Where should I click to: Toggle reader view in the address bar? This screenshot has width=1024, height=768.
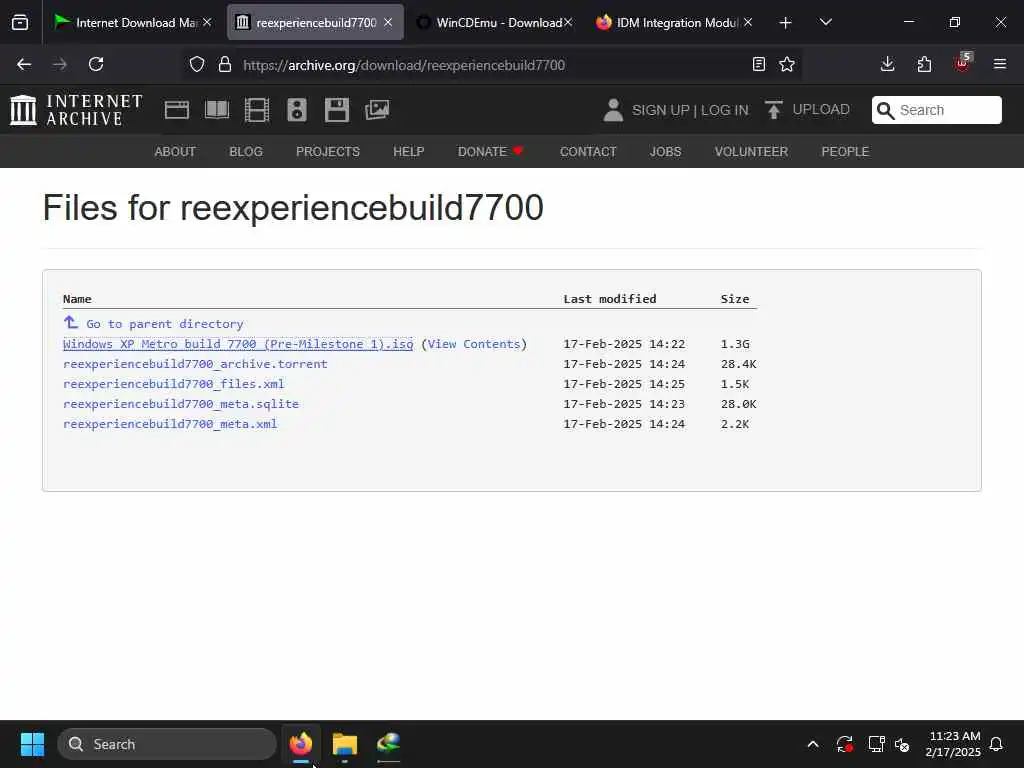[758, 64]
